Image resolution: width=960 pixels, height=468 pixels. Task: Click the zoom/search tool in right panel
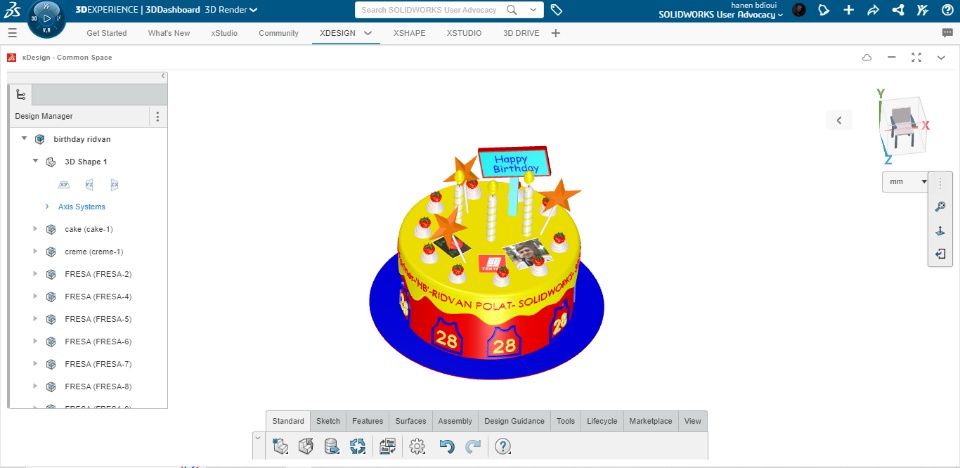[940, 207]
